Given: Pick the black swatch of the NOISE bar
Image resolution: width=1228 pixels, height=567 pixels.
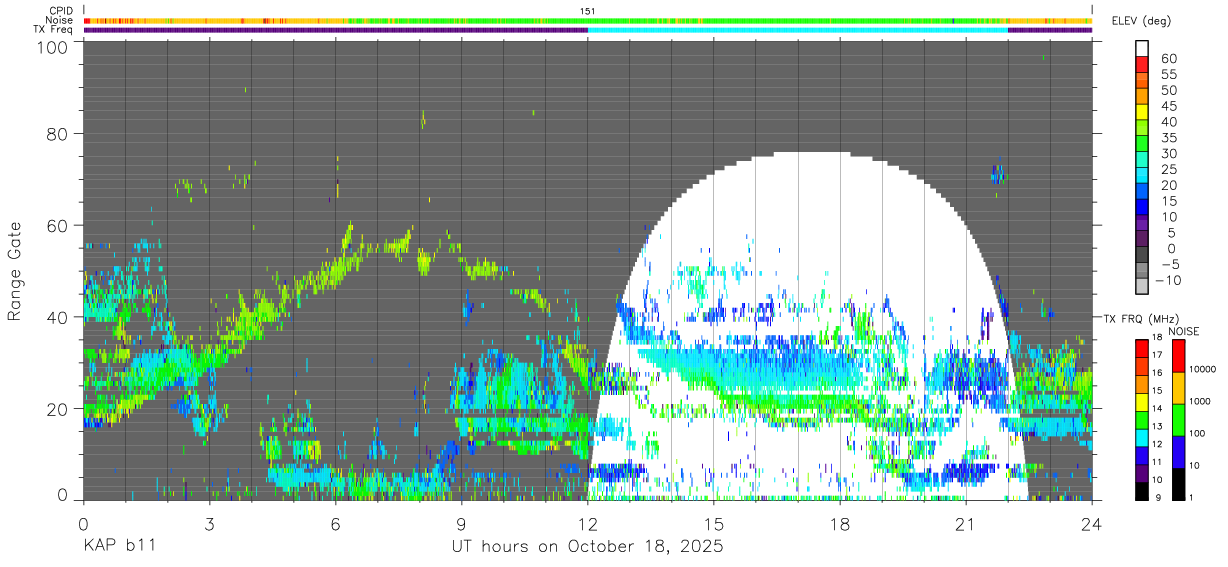Looking at the screenshot, I should pos(1177,483).
